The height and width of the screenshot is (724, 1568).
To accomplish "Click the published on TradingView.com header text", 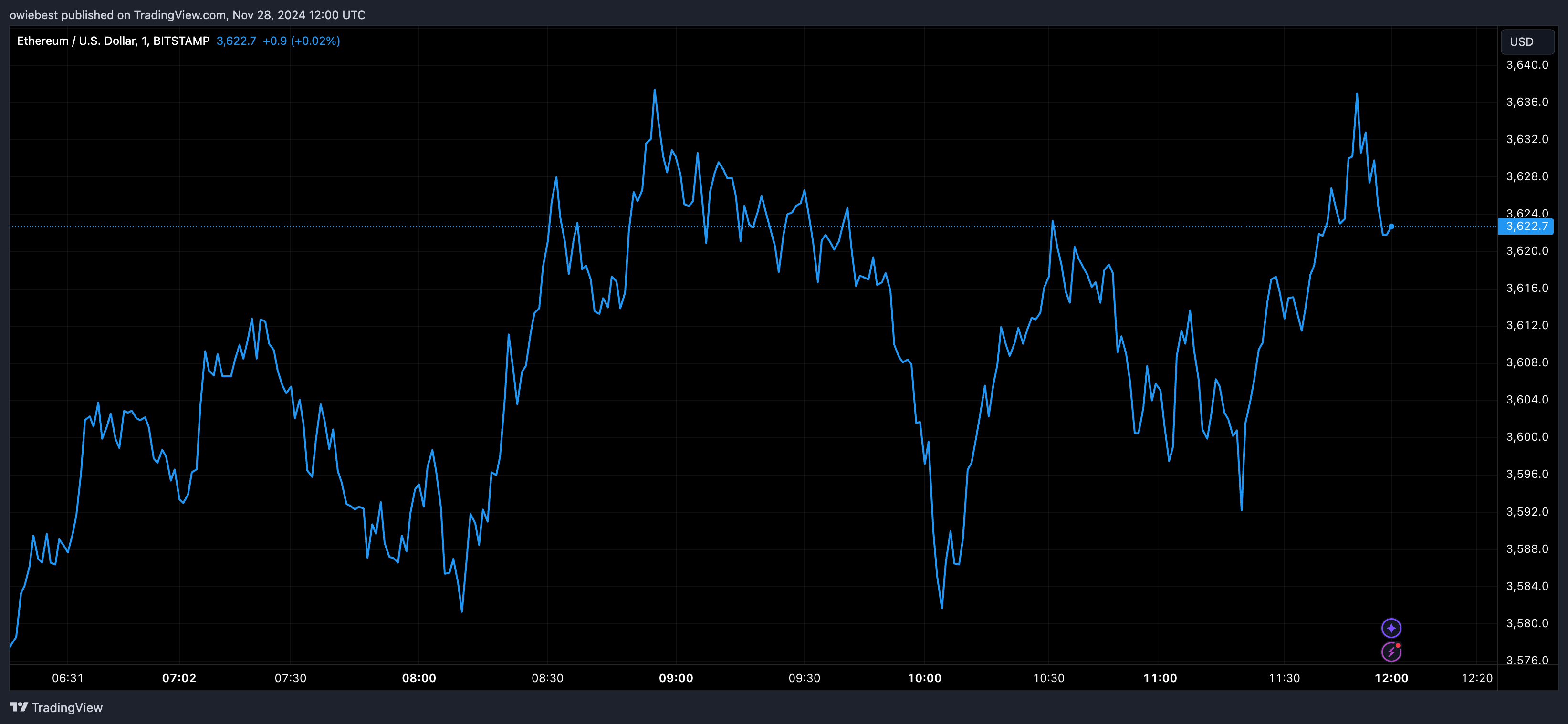I will pyautogui.click(x=188, y=15).
